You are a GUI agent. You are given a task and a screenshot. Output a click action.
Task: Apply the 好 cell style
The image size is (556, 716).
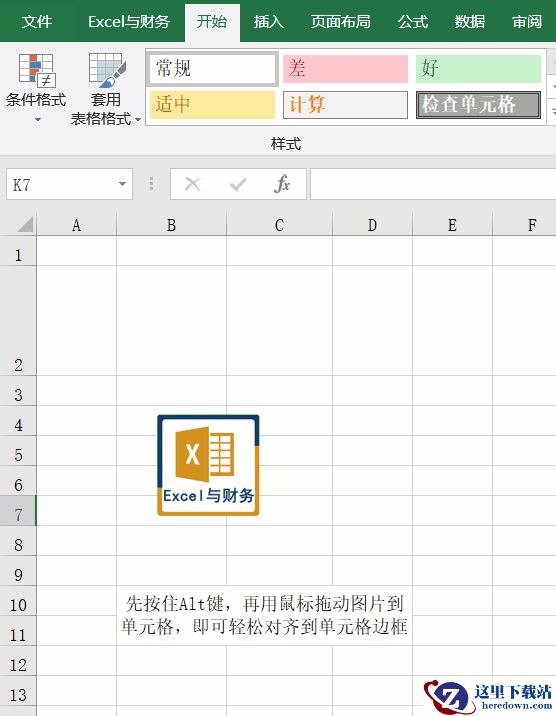(x=478, y=69)
